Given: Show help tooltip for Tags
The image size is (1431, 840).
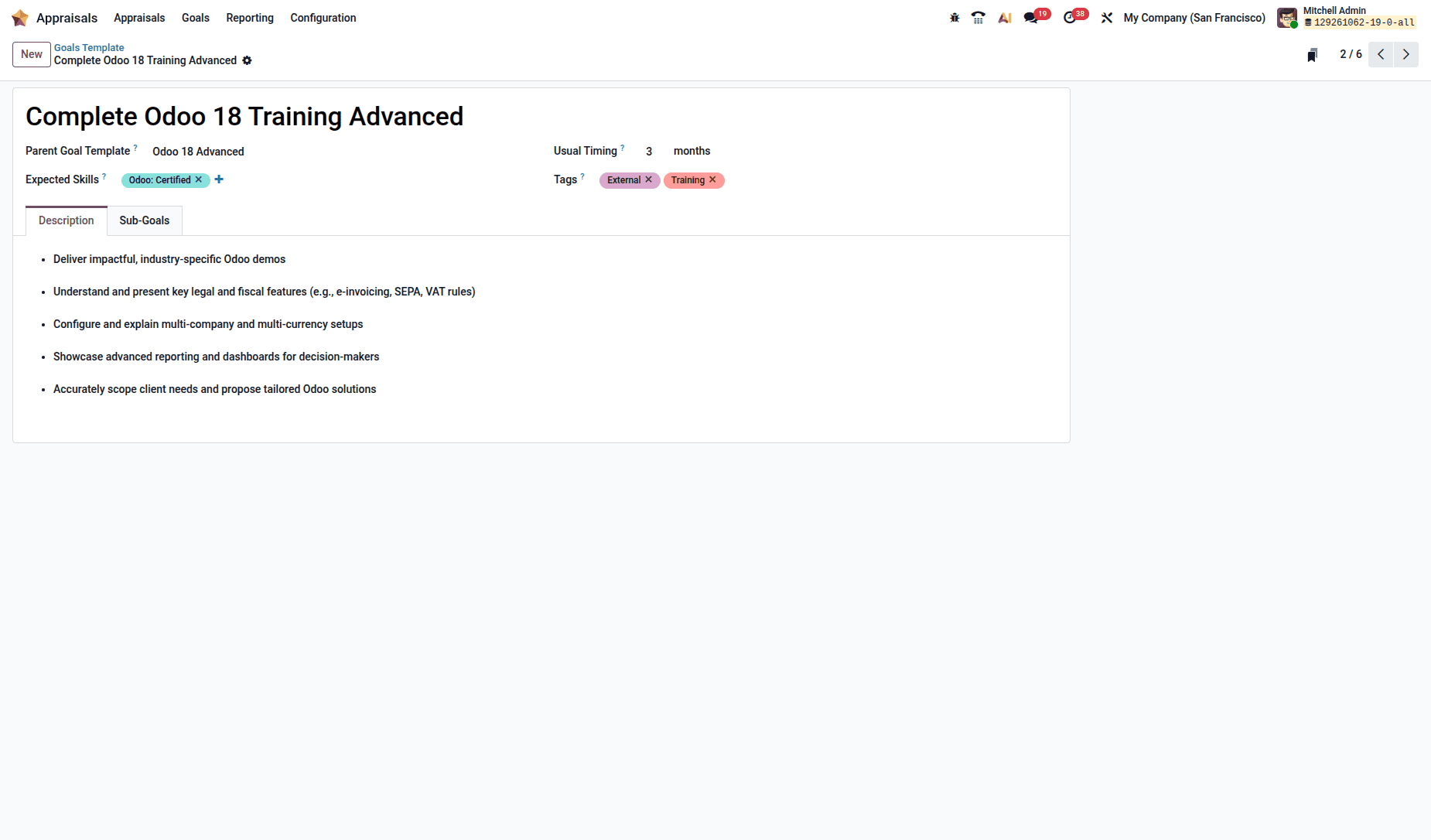Looking at the screenshot, I should 582,176.
